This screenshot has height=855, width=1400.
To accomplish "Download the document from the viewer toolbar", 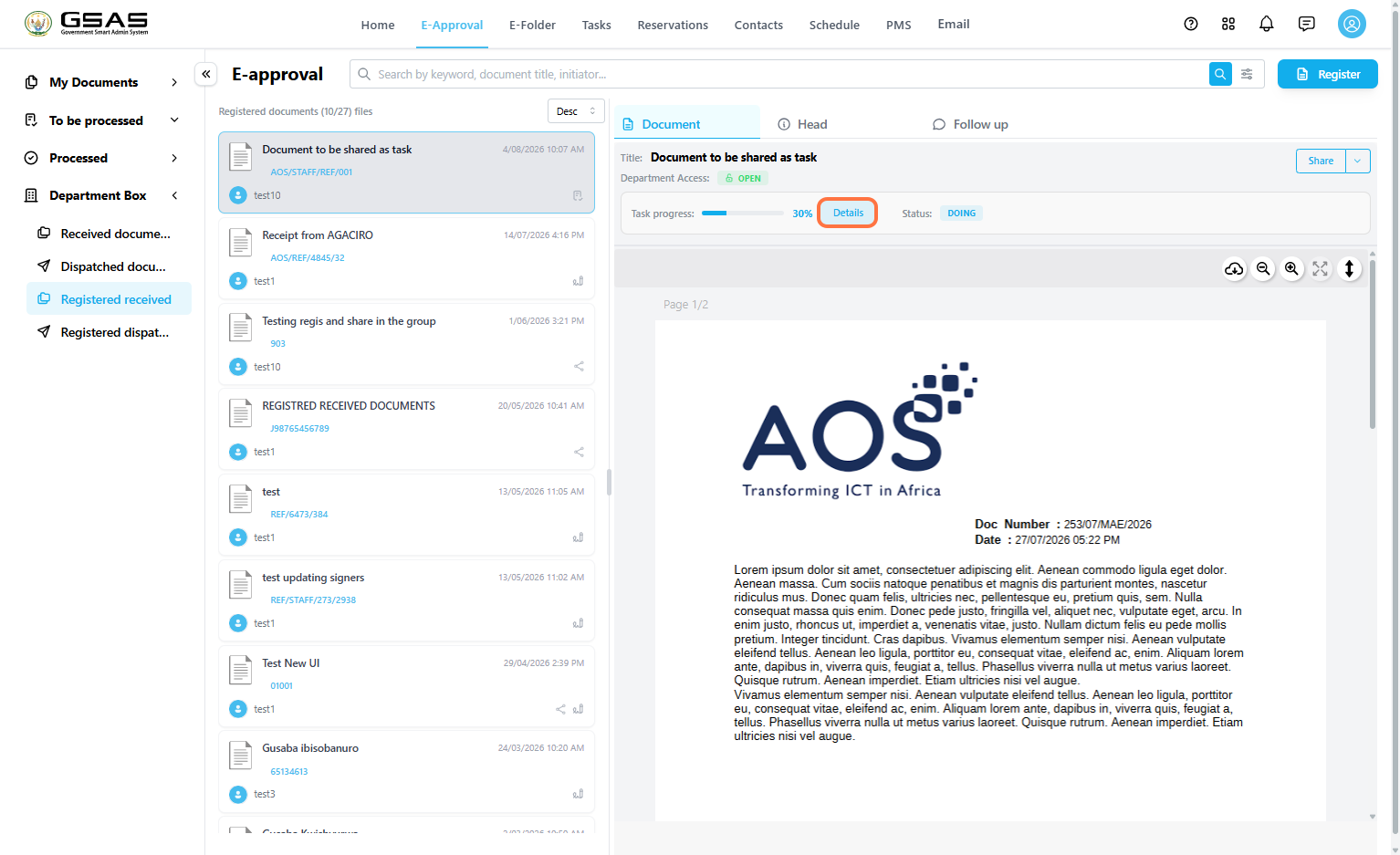I will click(x=1234, y=269).
